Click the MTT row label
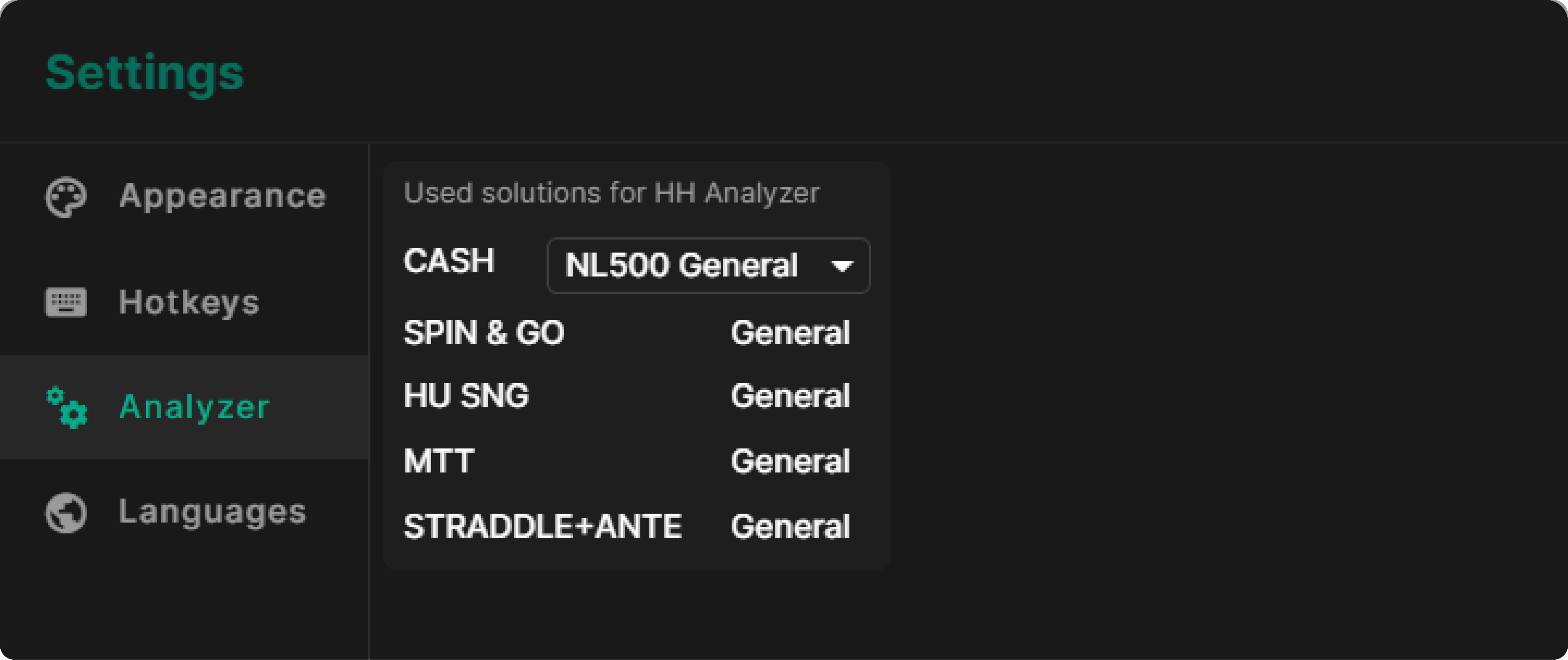Image resolution: width=1568 pixels, height=660 pixels. click(x=439, y=461)
